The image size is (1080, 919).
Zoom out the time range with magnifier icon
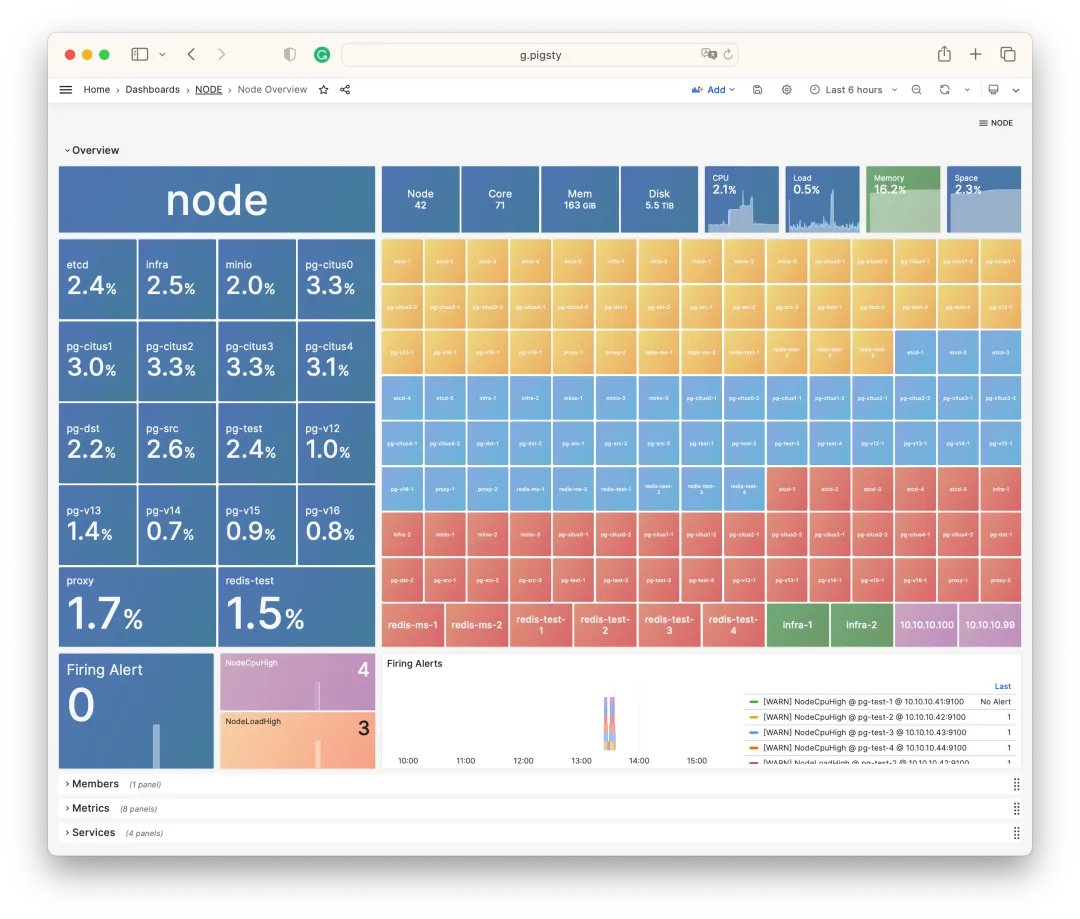916,89
